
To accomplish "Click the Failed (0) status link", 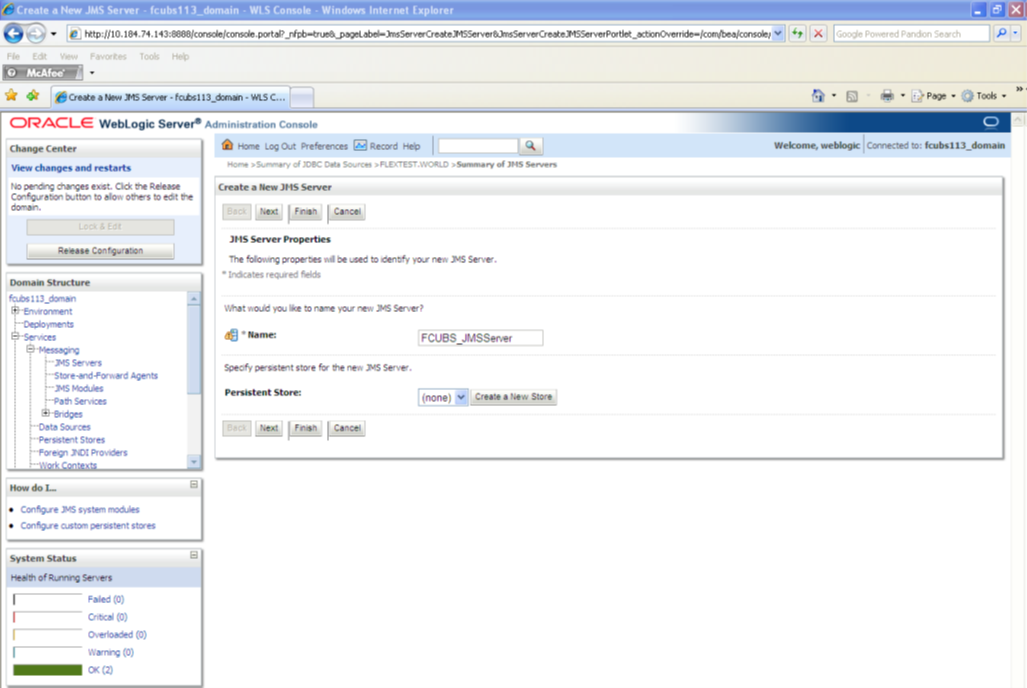I will (105, 599).
